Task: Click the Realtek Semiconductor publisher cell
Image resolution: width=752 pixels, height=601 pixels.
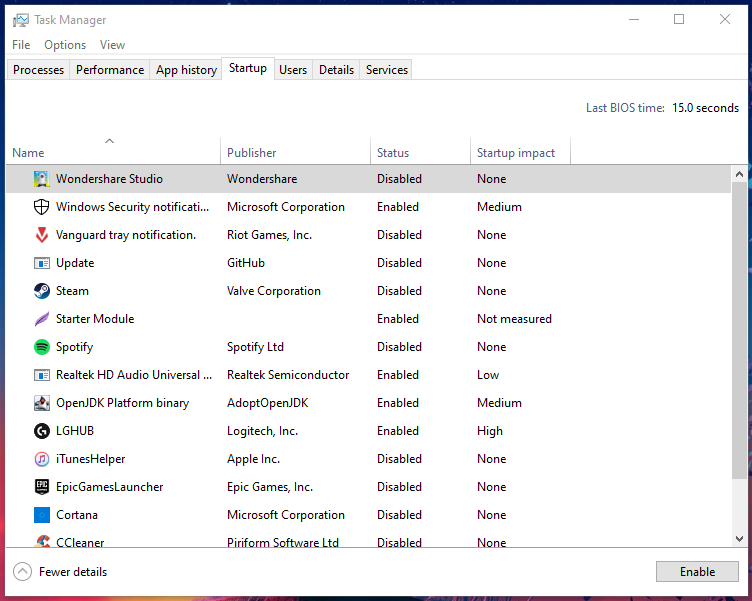Action: pos(288,375)
